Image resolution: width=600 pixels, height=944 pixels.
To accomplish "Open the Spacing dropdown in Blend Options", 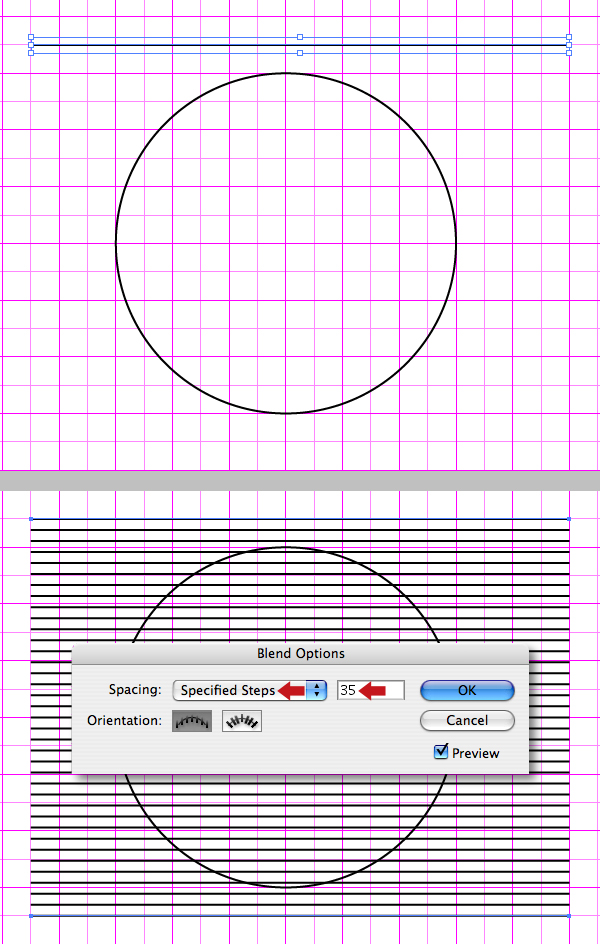I will [x=249, y=690].
